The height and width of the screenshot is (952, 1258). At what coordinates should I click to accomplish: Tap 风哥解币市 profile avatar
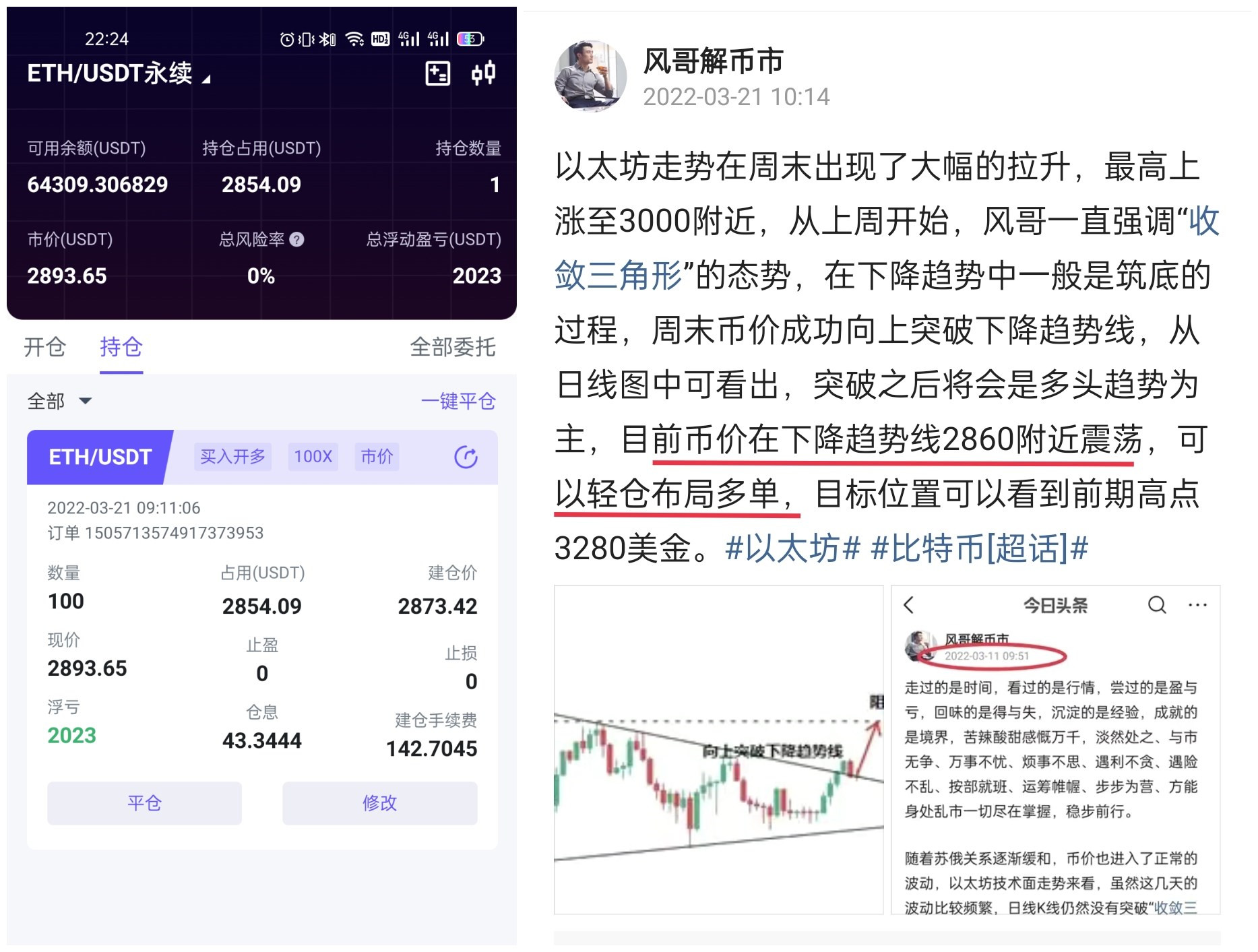tap(590, 75)
